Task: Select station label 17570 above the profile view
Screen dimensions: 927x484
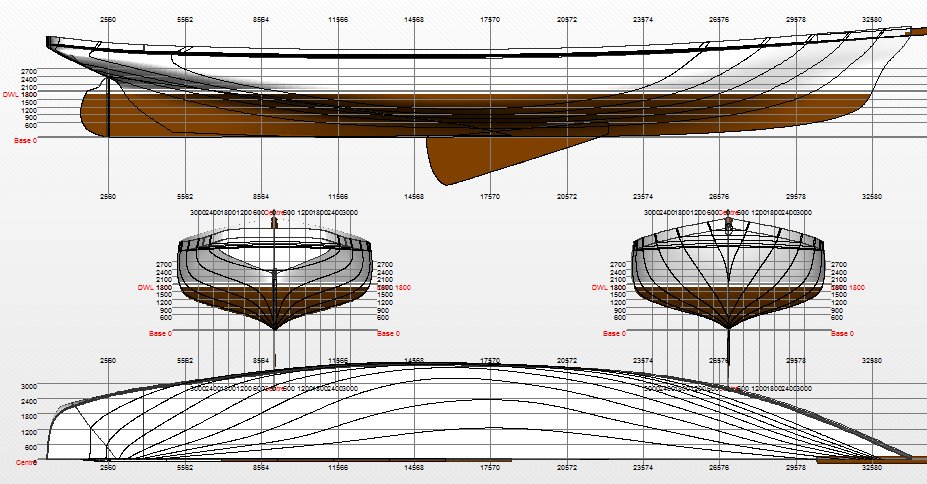Action: (490, 19)
